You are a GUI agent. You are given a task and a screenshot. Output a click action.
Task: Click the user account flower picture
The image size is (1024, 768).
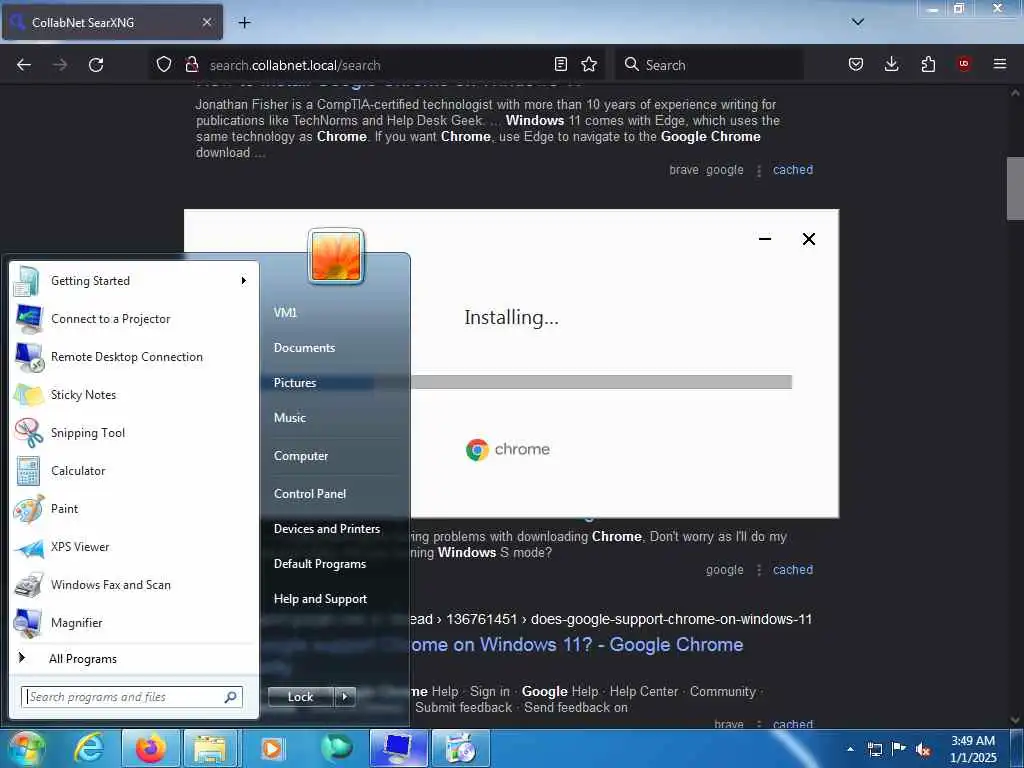336,256
